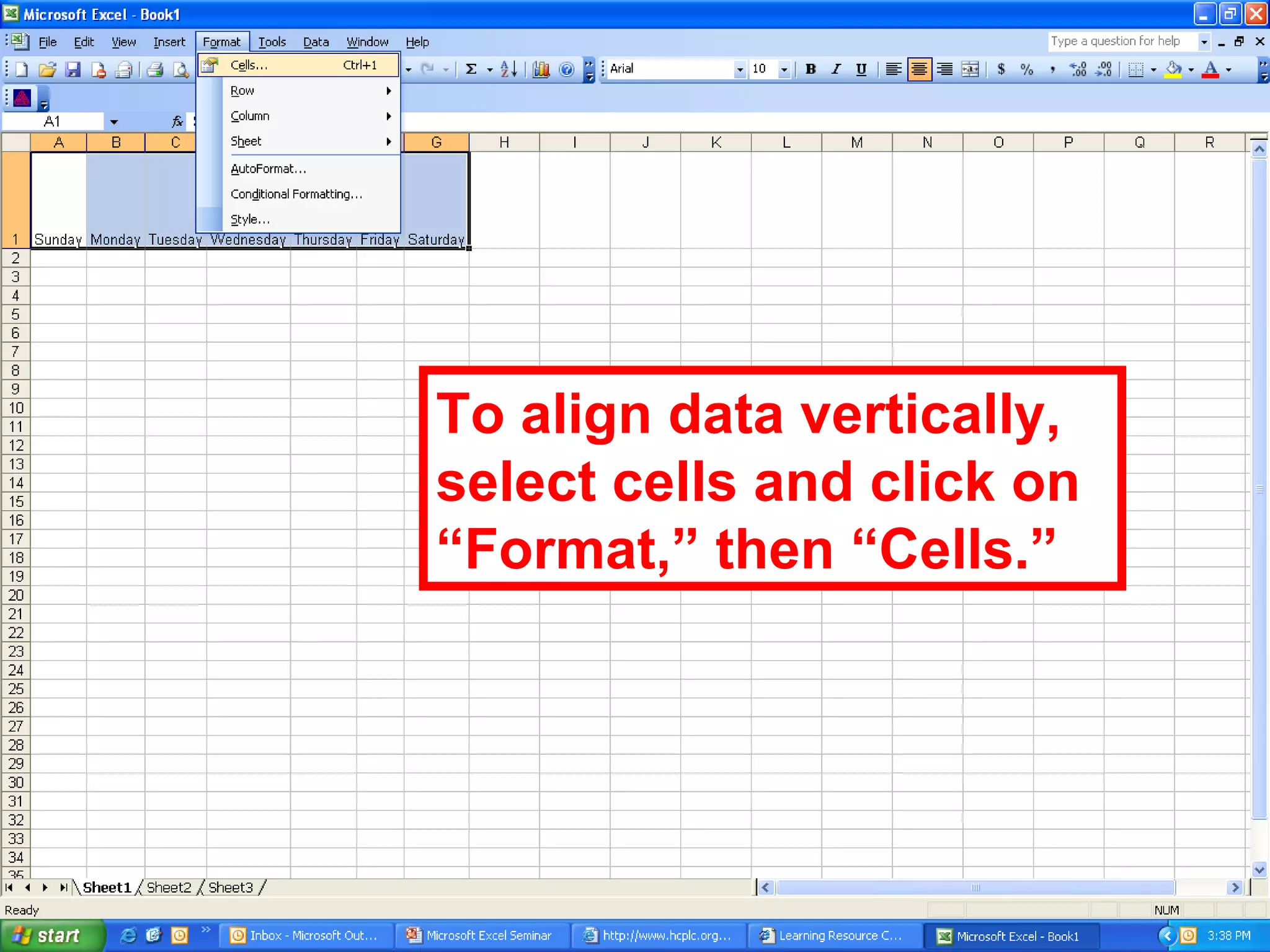
Task: Click Increase Decimal icon
Action: tap(1078, 69)
